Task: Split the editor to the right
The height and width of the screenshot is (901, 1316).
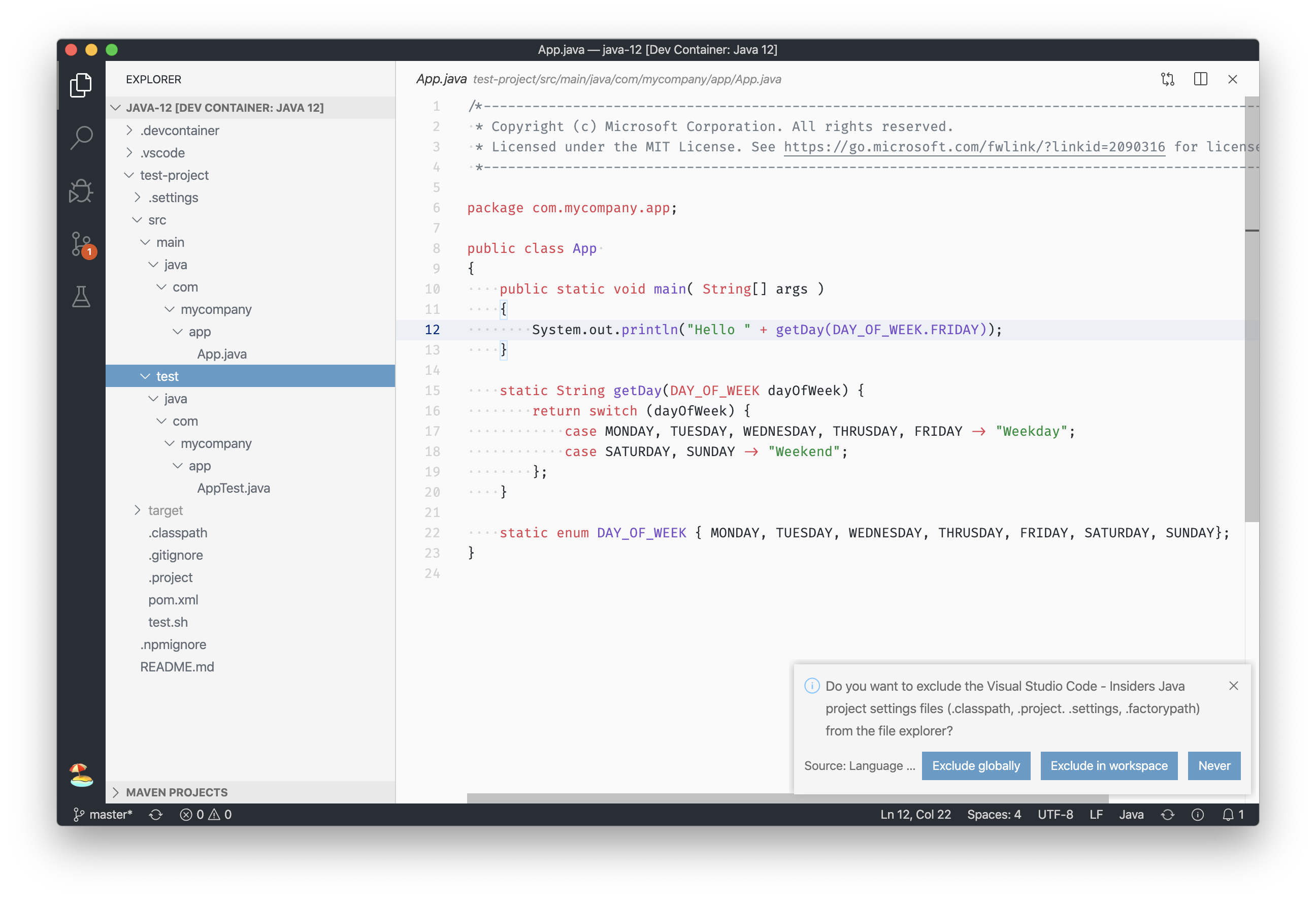Action: (x=1200, y=79)
